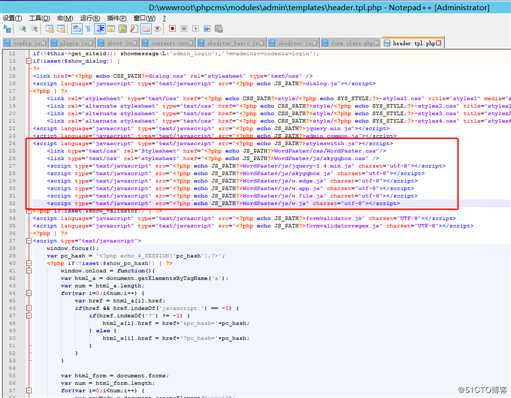Toggle Show All Characters paragraph icon

[88, 29]
